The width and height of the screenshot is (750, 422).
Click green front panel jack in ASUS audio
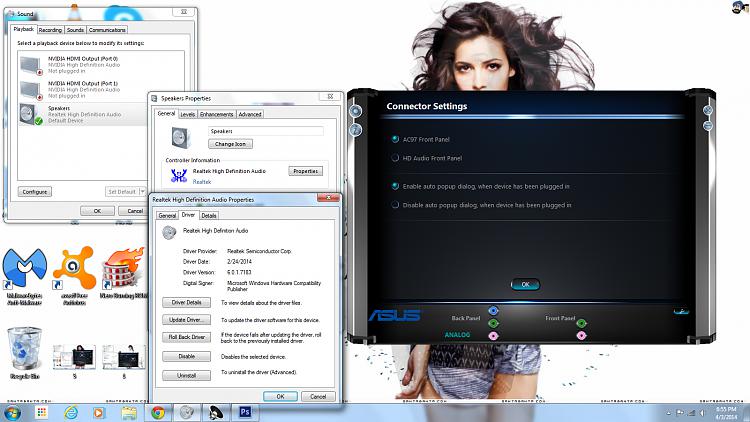pyautogui.click(x=581, y=323)
